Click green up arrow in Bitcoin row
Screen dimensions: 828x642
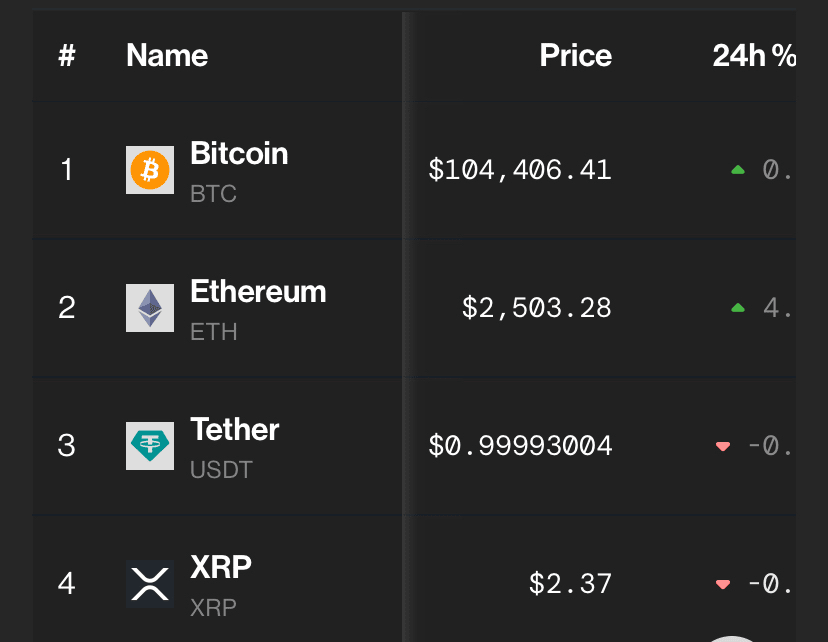click(x=738, y=171)
